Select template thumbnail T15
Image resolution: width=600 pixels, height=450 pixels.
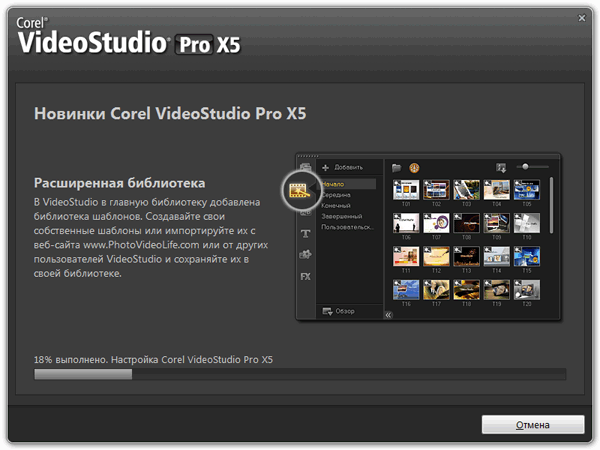(x=527, y=256)
